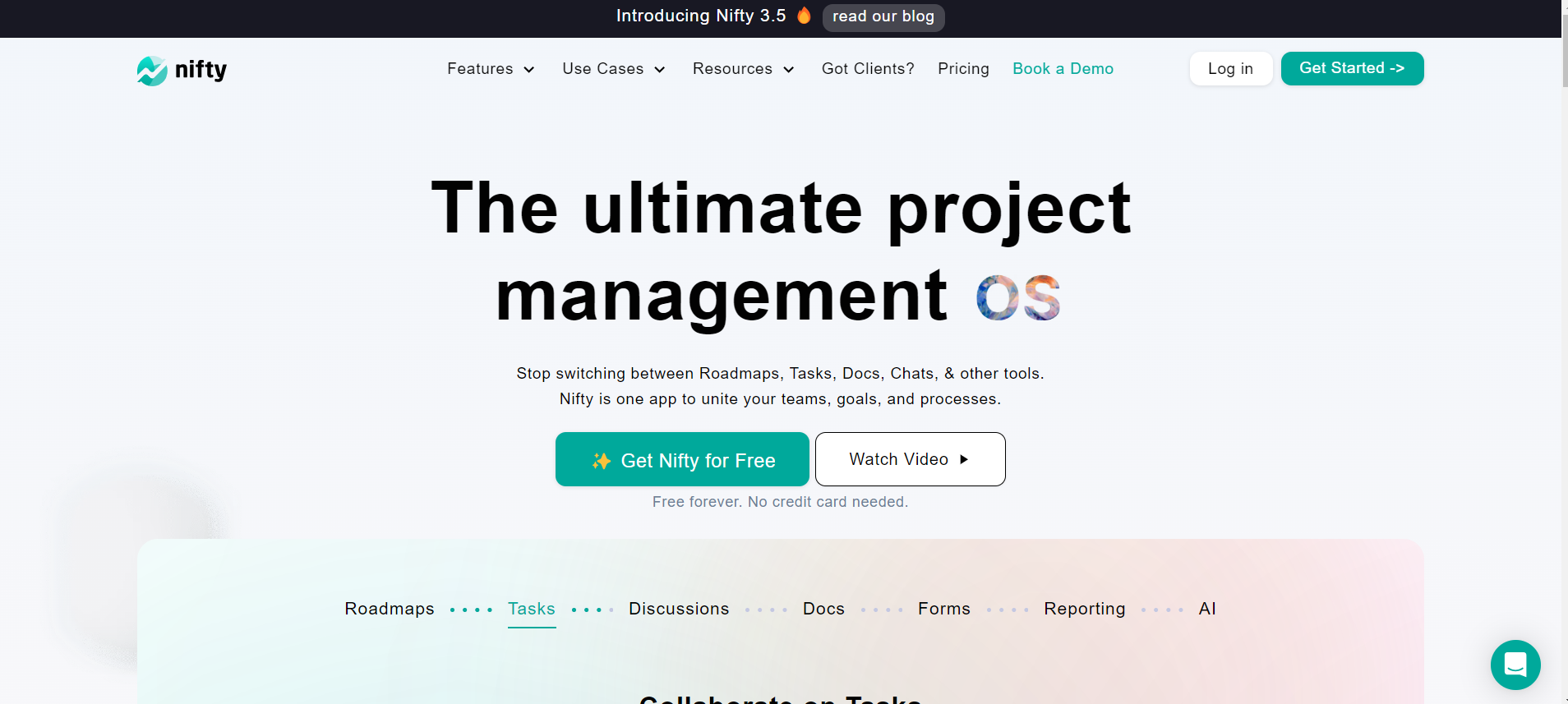Expand the Resources dropdown chevron
Viewport: 1568px width, 704px height.
[789, 70]
